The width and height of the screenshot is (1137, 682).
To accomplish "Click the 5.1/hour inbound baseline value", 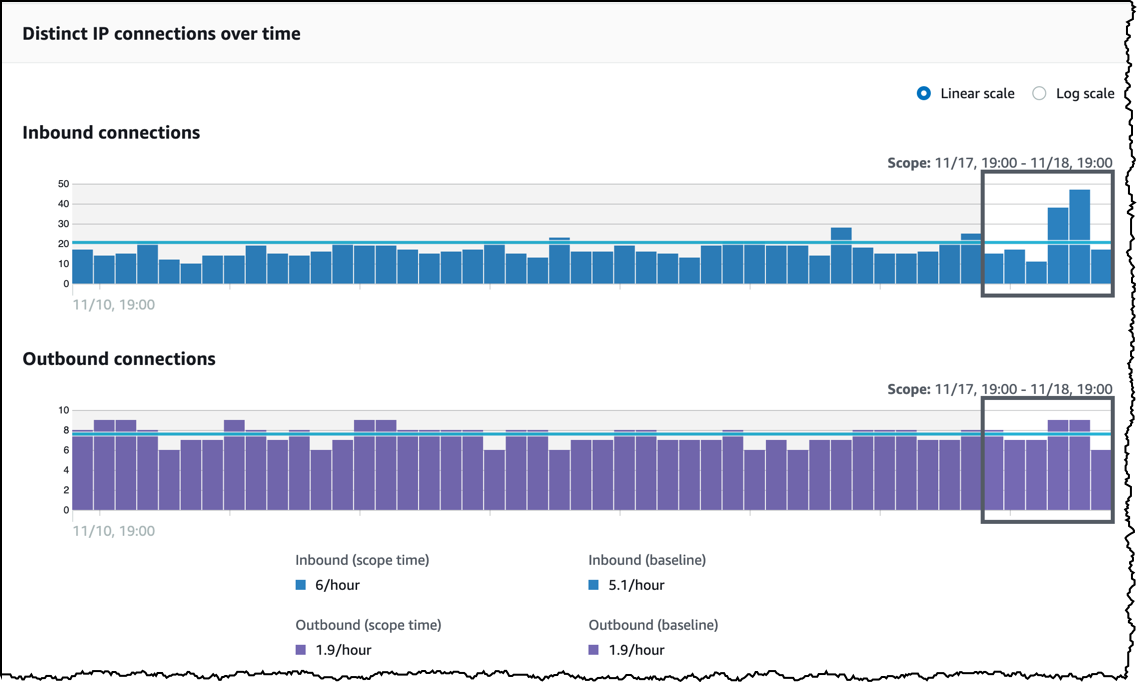I will pos(637,585).
